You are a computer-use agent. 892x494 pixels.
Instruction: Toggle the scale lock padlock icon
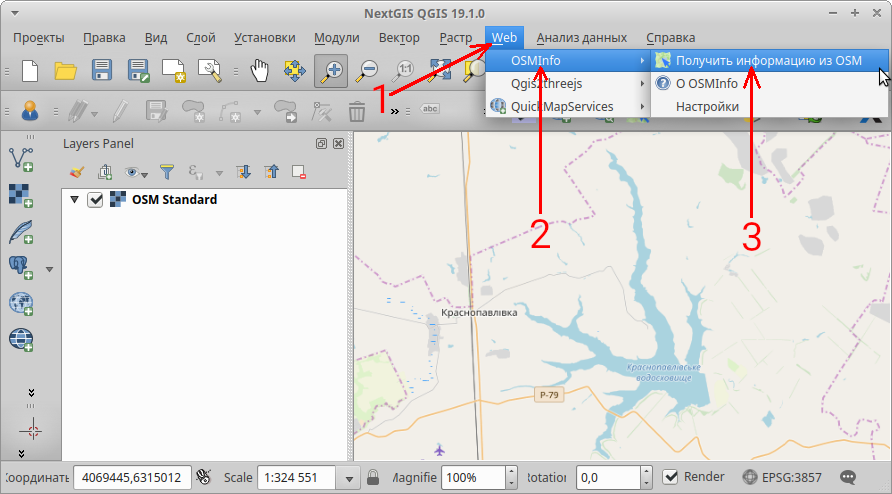373,477
